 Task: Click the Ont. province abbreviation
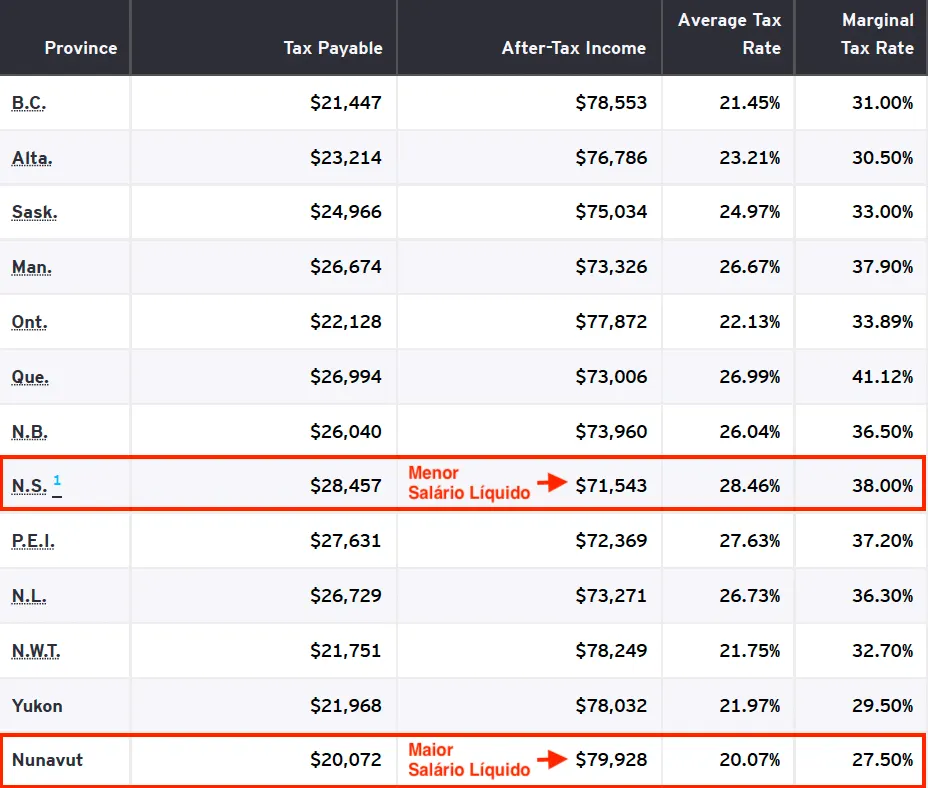click(x=30, y=322)
